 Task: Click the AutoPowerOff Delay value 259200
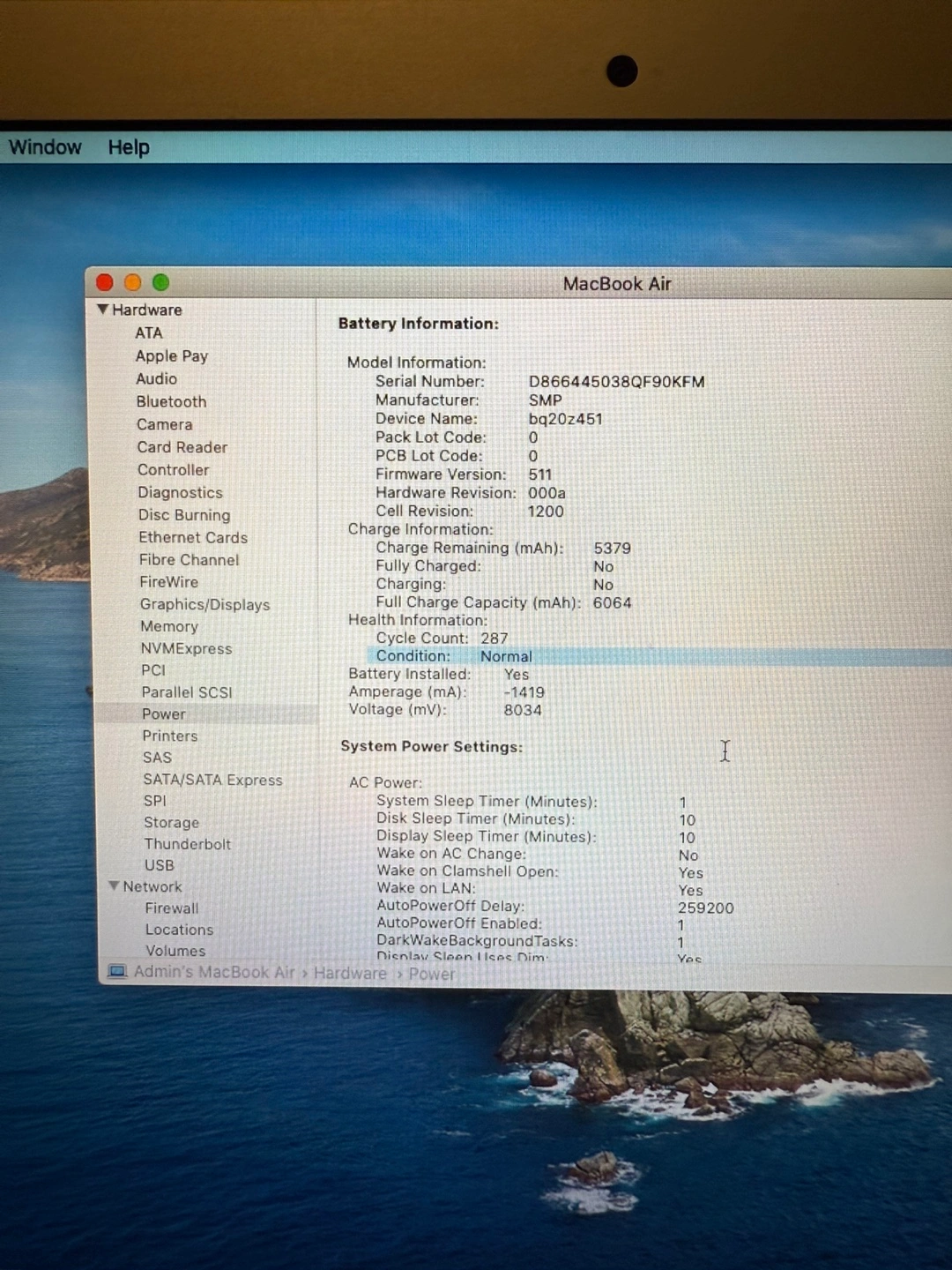coord(706,908)
